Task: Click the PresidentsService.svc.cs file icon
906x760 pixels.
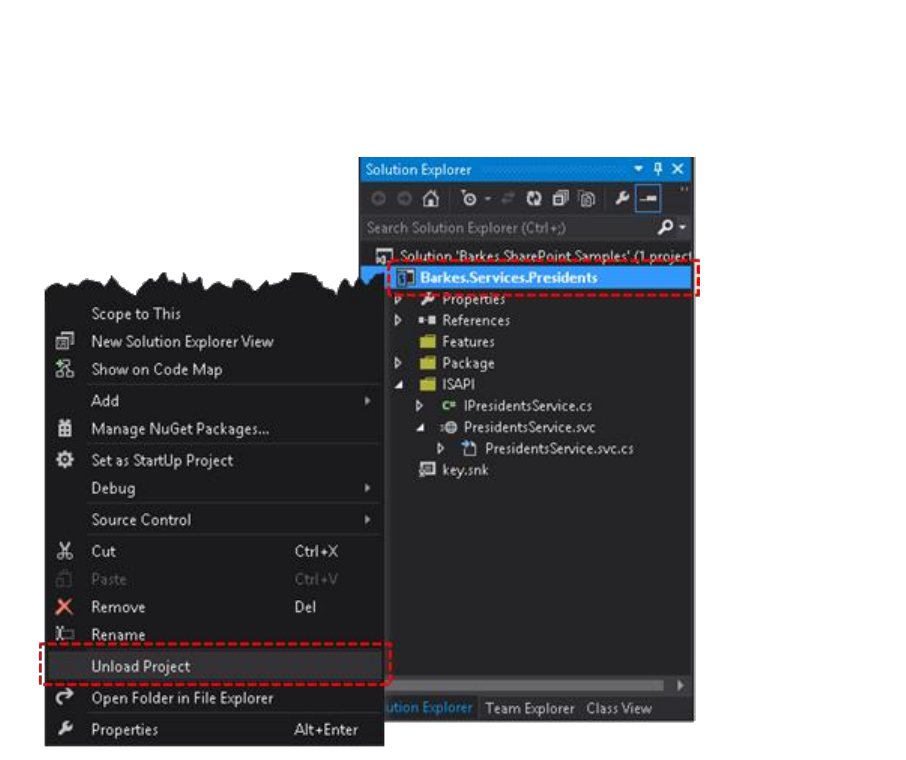Action: pyautogui.click(x=469, y=448)
